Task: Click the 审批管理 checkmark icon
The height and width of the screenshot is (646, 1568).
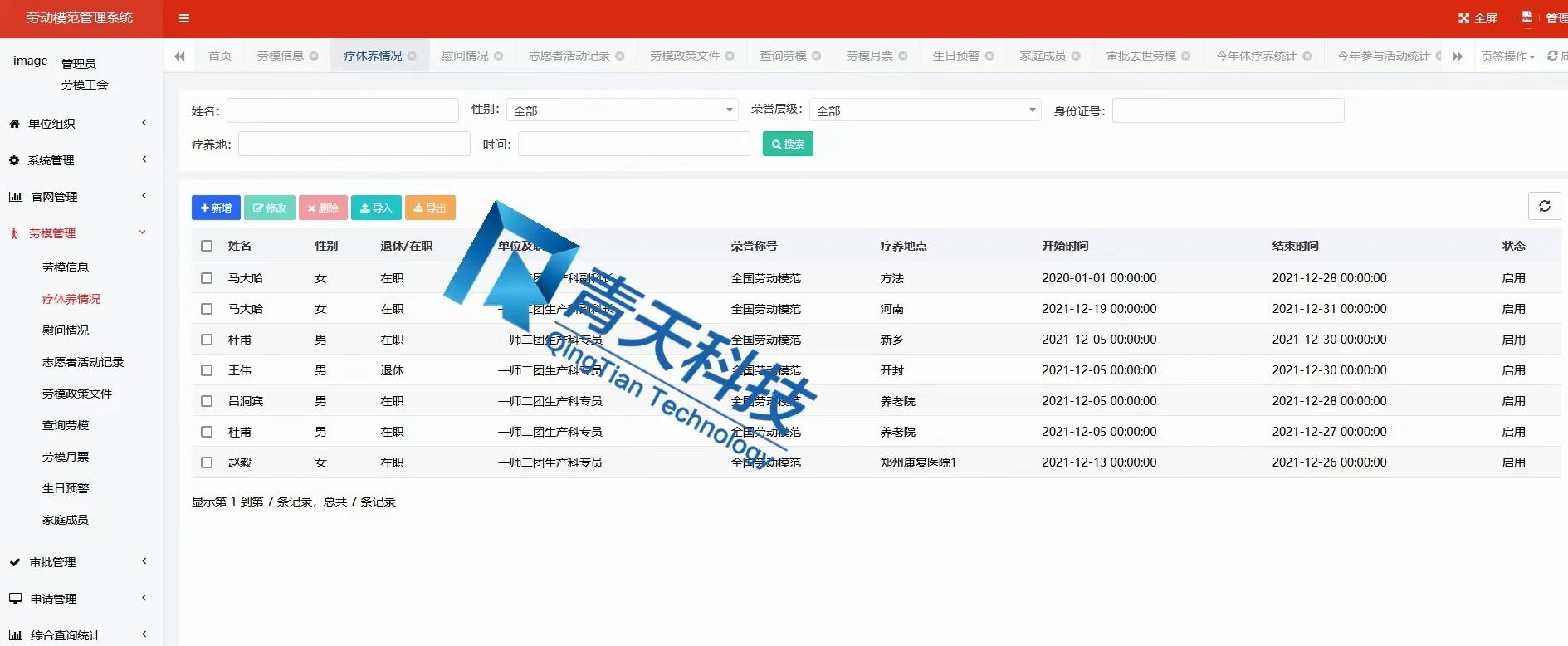Action: [15, 562]
